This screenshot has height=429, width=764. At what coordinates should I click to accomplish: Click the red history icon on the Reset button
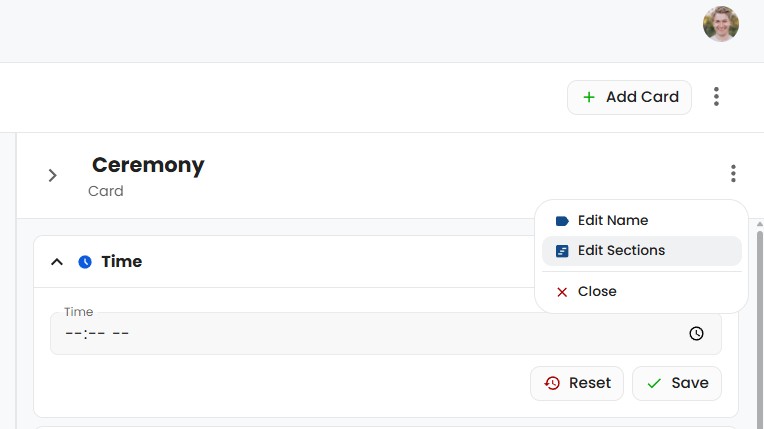(552, 383)
